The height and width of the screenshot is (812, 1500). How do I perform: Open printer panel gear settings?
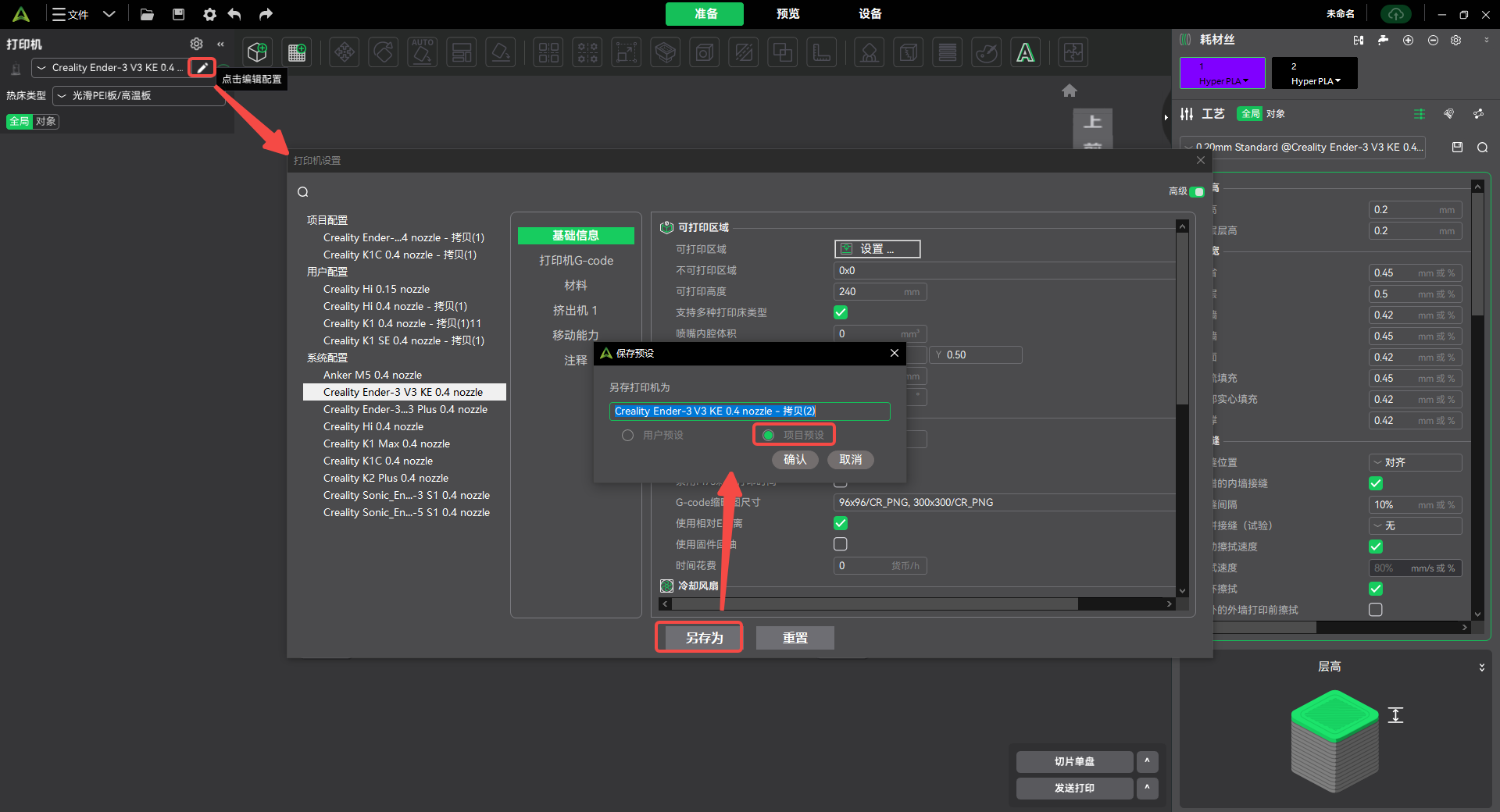[197, 44]
